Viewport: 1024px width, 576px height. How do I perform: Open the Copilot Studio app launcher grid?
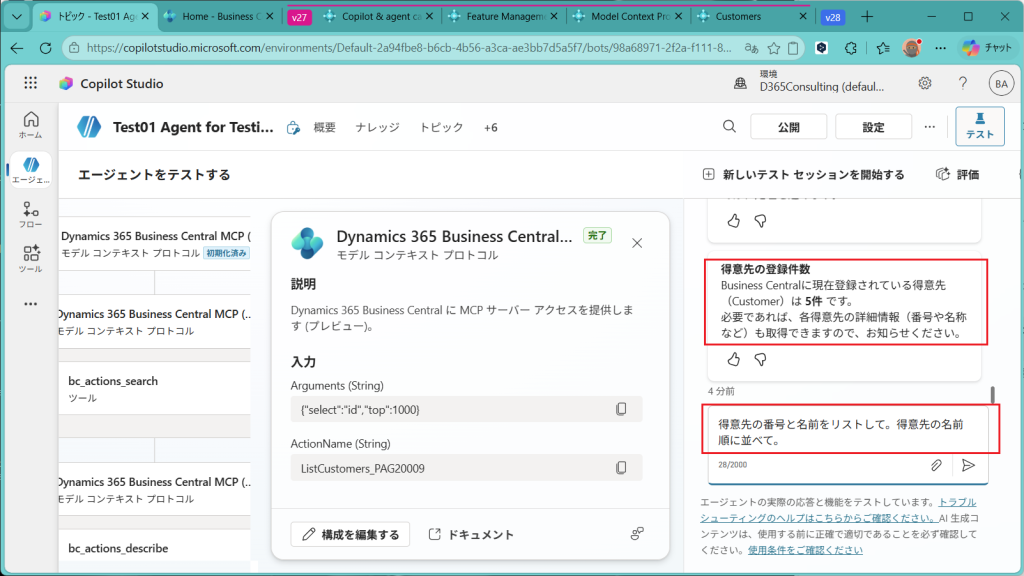30,84
